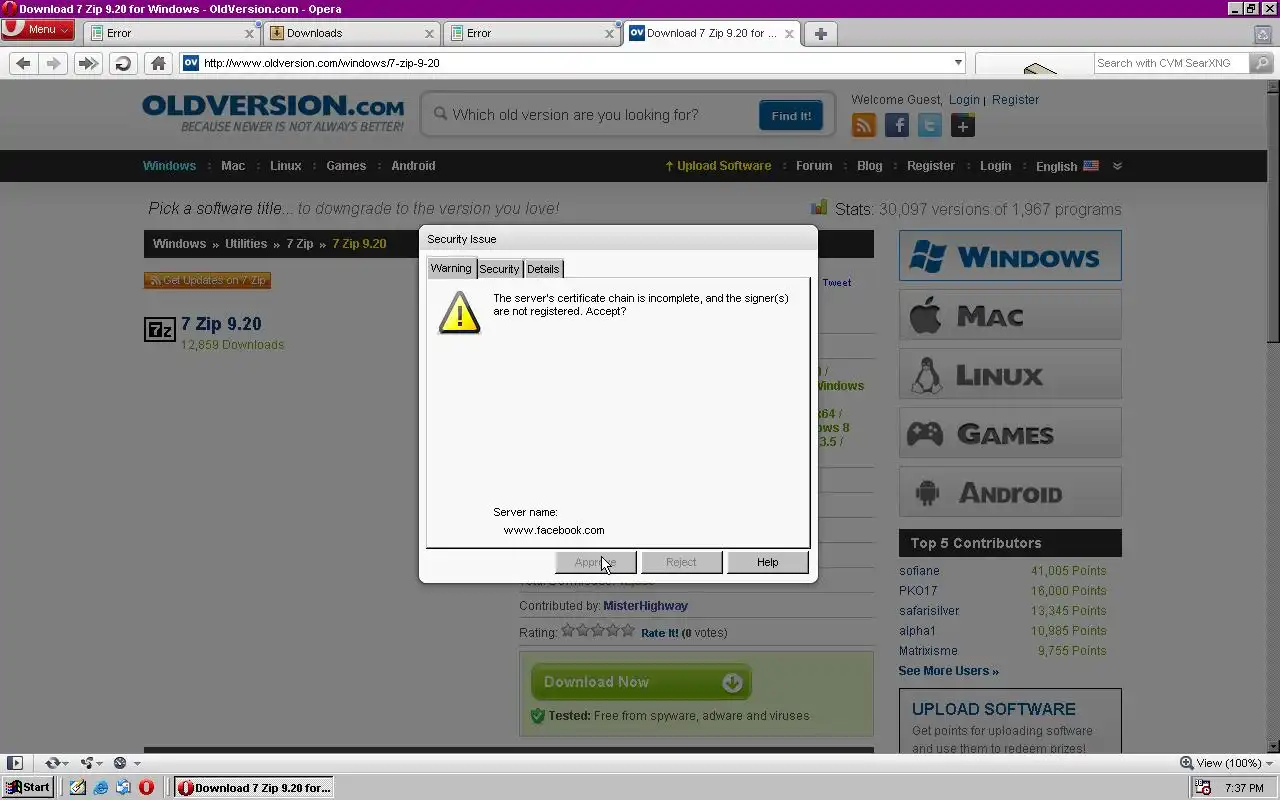The height and width of the screenshot is (800, 1280).
Task: Click the Download Now button
Action: (641, 682)
